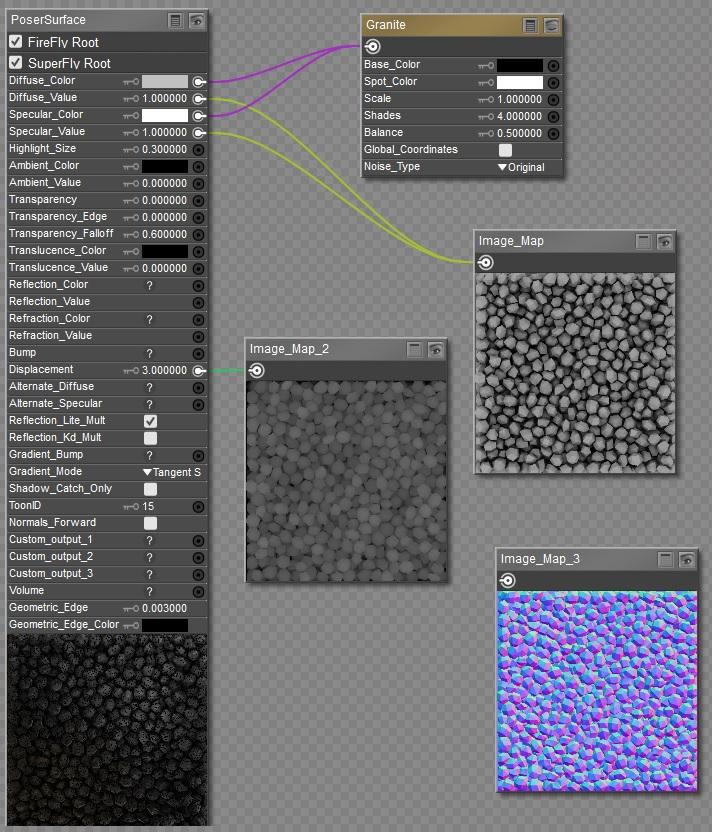Toggle PoserSurface preview eye icon

(197, 21)
